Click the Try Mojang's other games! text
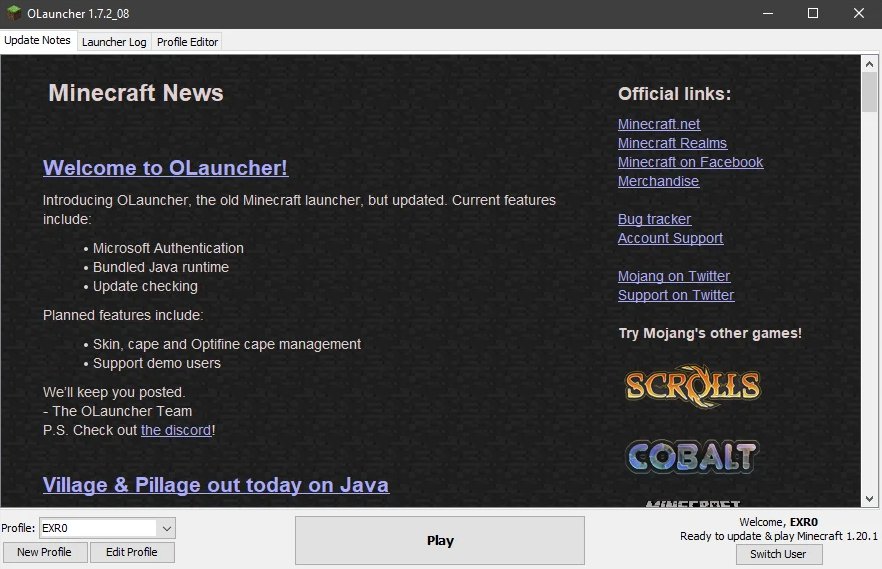 click(710, 333)
